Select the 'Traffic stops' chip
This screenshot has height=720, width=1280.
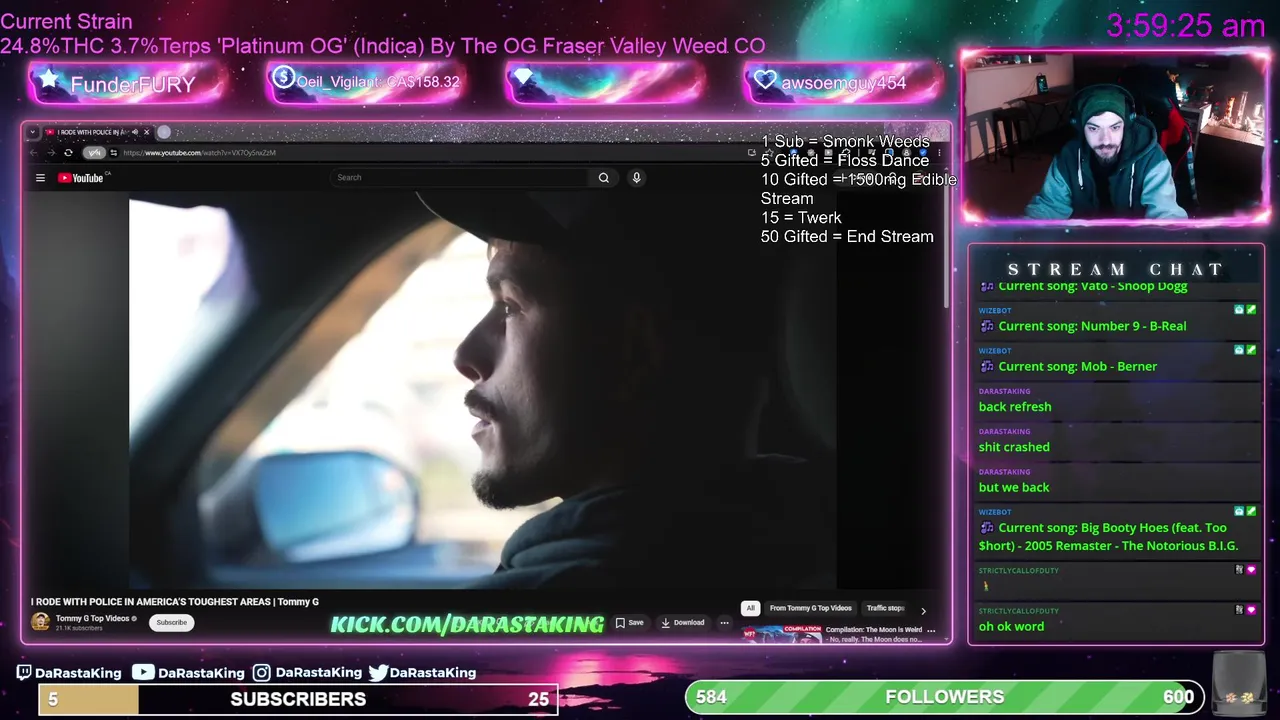[x=885, y=608]
